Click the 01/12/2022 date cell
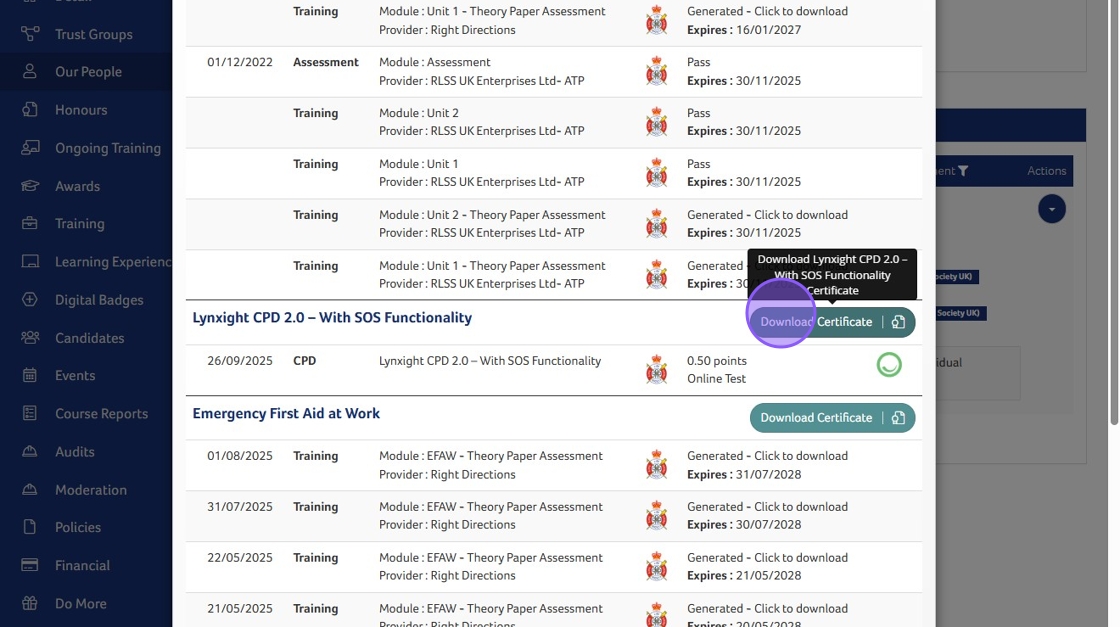 pyautogui.click(x=240, y=62)
